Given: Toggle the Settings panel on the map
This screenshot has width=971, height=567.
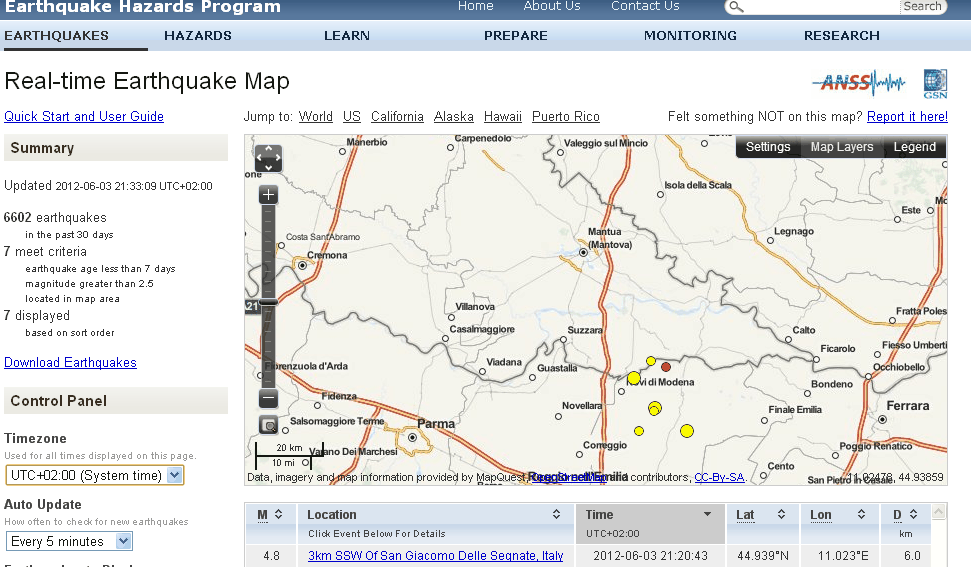Looking at the screenshot, I should tap(768, 147).
